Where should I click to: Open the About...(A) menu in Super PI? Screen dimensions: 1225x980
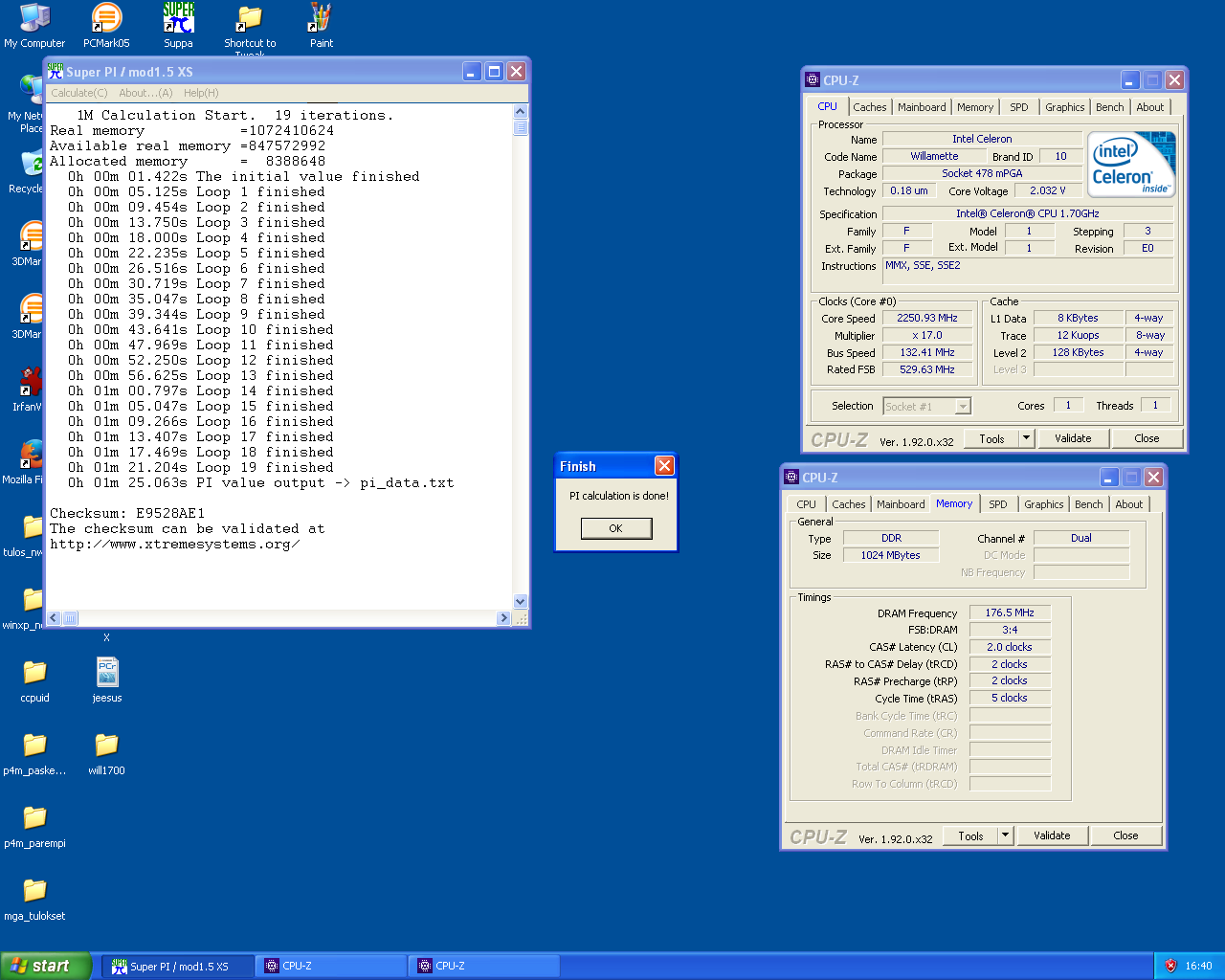[x=145, y=93]
